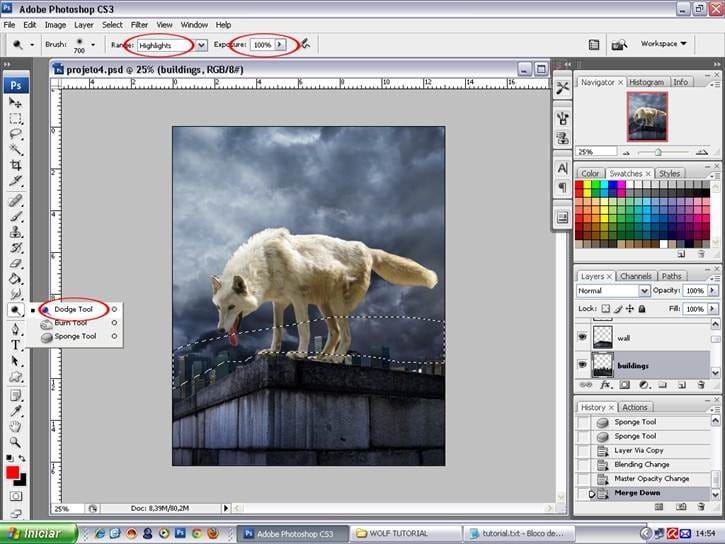The width and height of the screenshot is (725, 544).
Task: Open the Range dropdown showing Highlights
Action: tap(201, 45)
